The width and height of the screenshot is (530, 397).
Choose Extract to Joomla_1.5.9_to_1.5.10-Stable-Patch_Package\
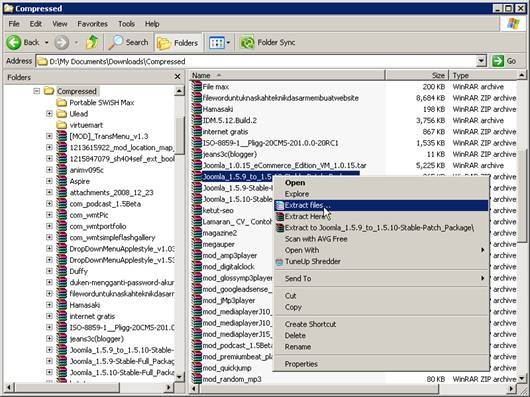tap(381, 228)
